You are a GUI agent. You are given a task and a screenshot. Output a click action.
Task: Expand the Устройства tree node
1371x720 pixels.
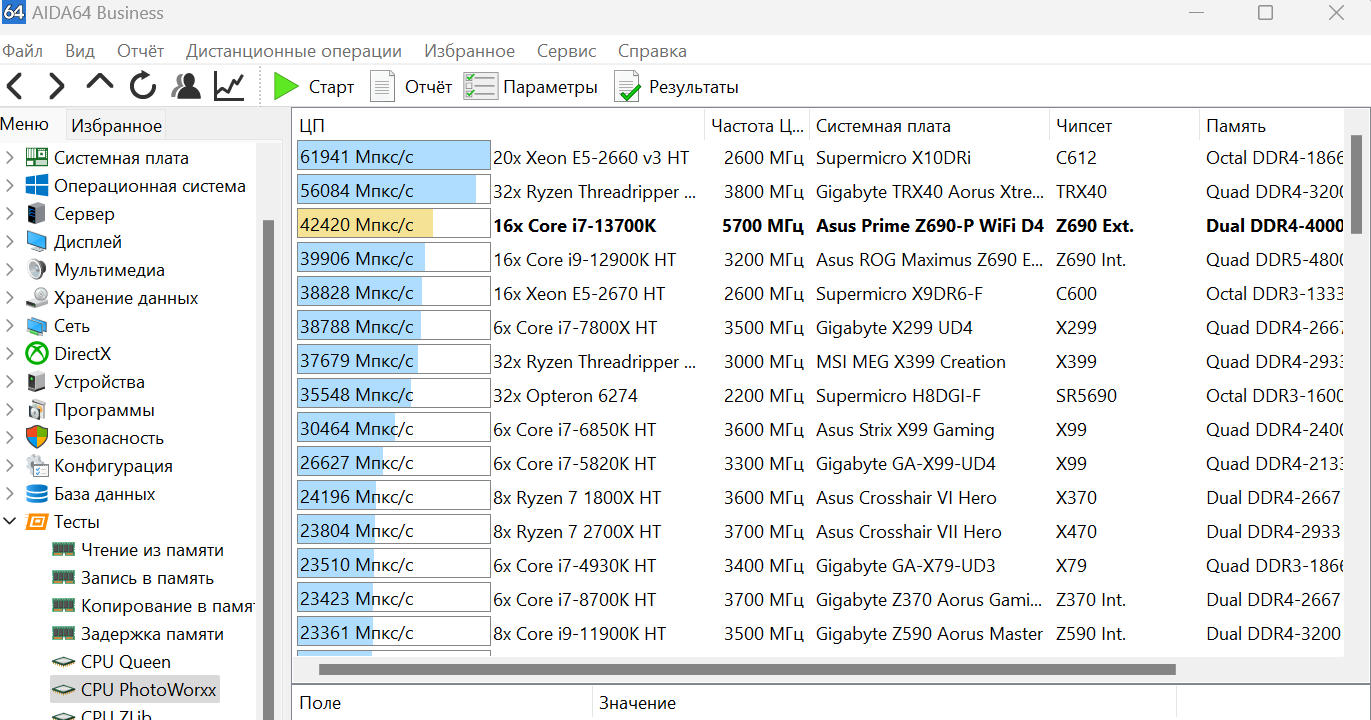tap(10, 381)
